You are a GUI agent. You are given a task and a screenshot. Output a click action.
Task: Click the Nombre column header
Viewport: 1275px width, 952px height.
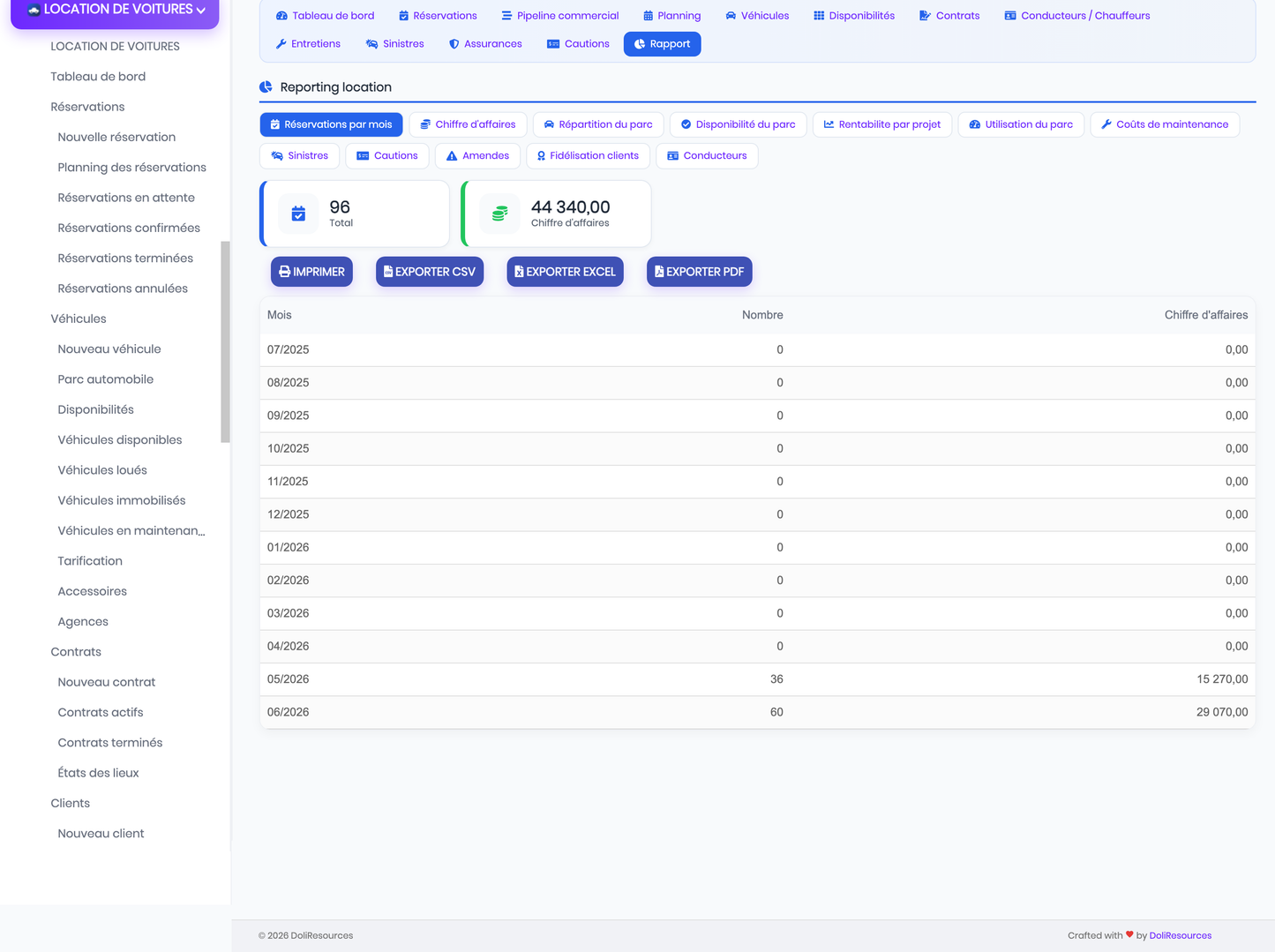coord(762,315)
